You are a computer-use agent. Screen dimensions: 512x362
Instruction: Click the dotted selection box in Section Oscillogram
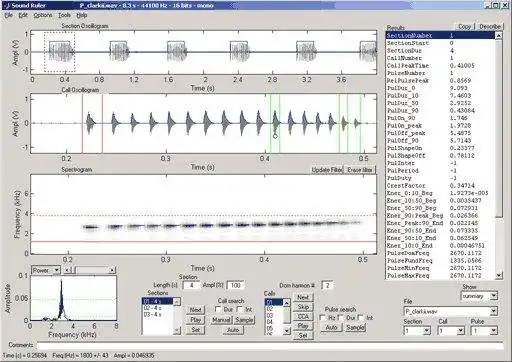(x=59, y=52)
